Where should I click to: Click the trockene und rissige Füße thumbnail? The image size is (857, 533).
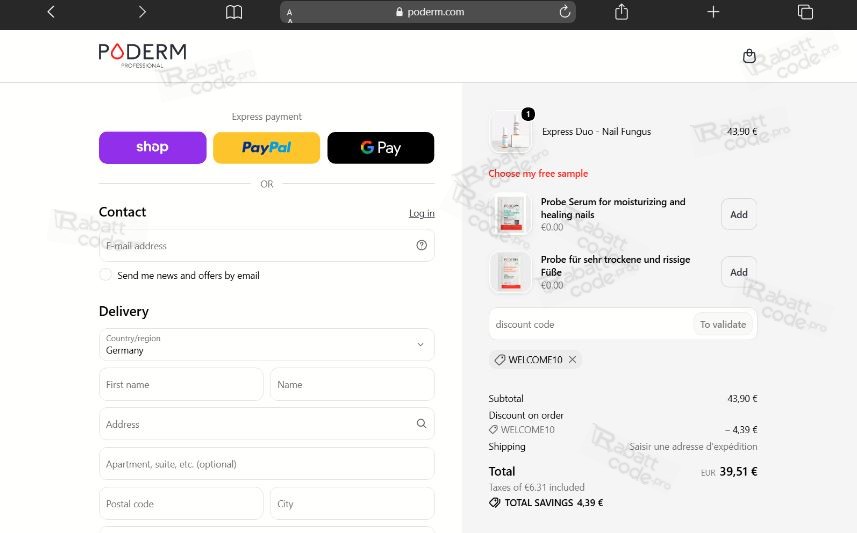pos(510,272)
